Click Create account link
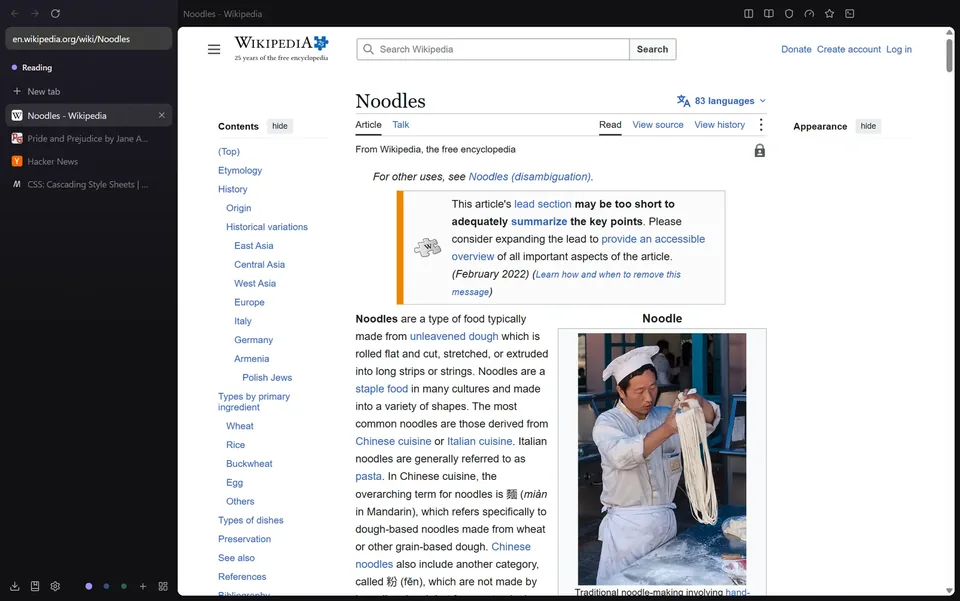Viewport: 960px width, 601px height. coord(849,49)
